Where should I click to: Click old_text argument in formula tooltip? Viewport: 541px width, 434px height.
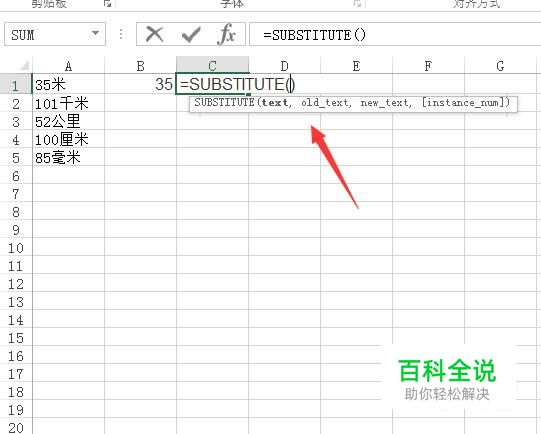click(324, 103)
